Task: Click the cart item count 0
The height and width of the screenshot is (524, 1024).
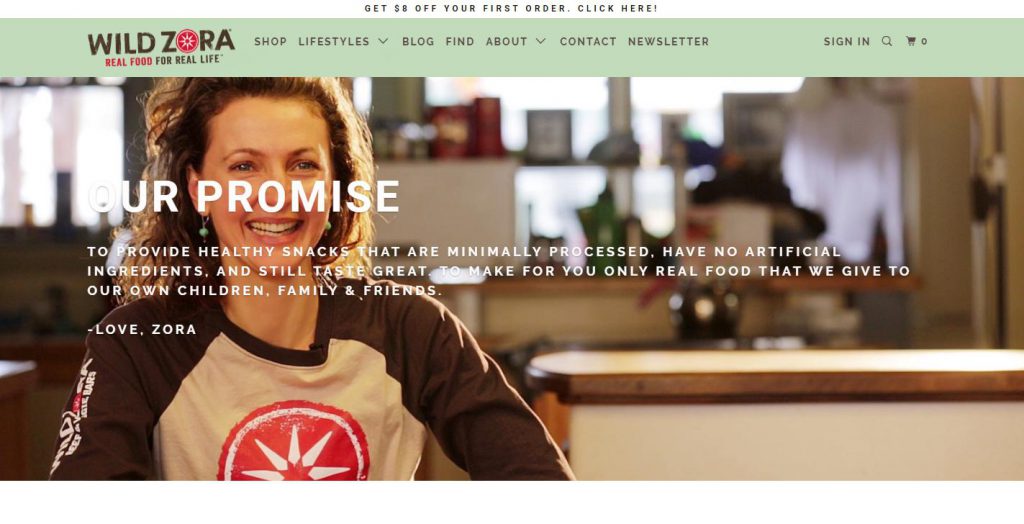Action: click(924, 41)
